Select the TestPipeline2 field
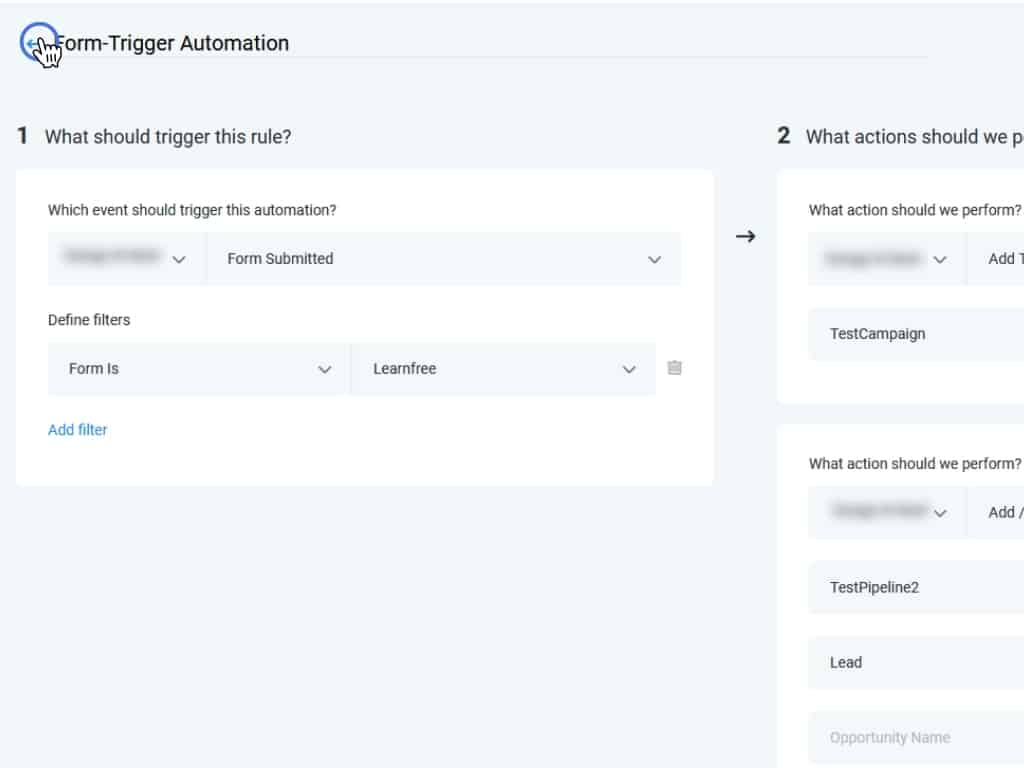This screenshot has height=768, width=1024. (915, 588)
